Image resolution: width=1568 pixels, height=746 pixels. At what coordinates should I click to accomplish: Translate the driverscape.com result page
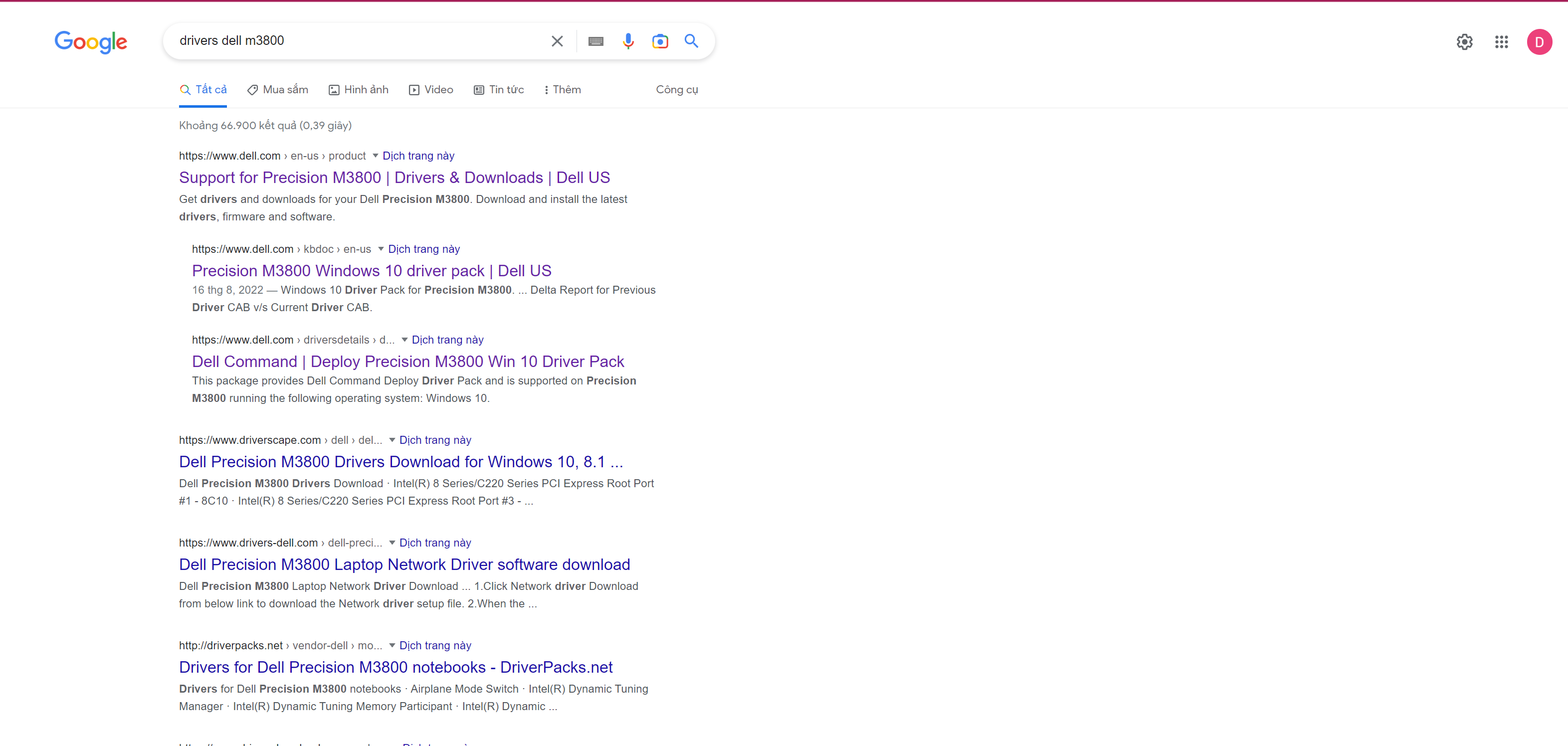click(435, 440)
